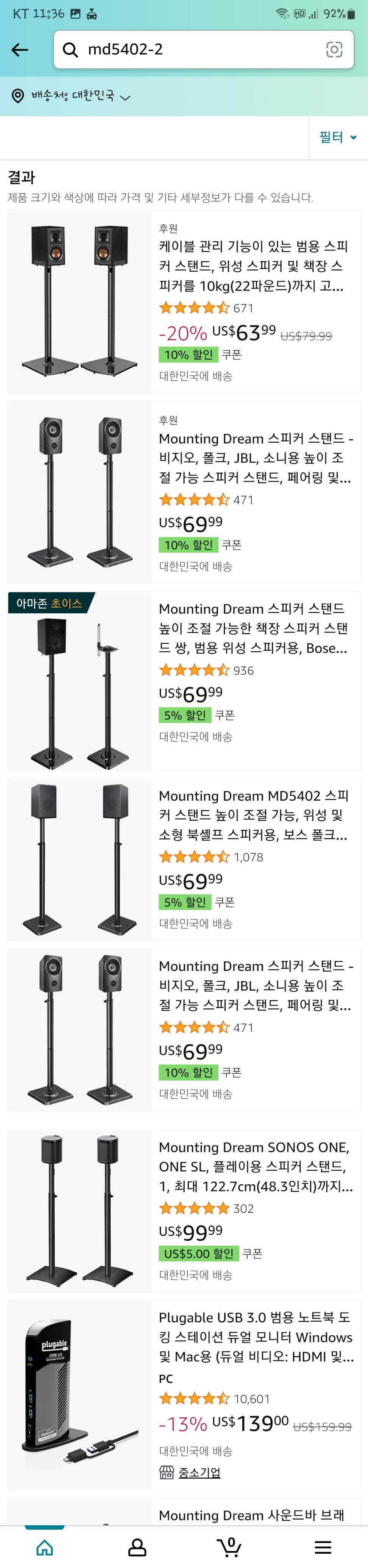Screen dimensions: 368x1568
Task: Tap the back arrow icon
Action: click(x=20, y=50)
